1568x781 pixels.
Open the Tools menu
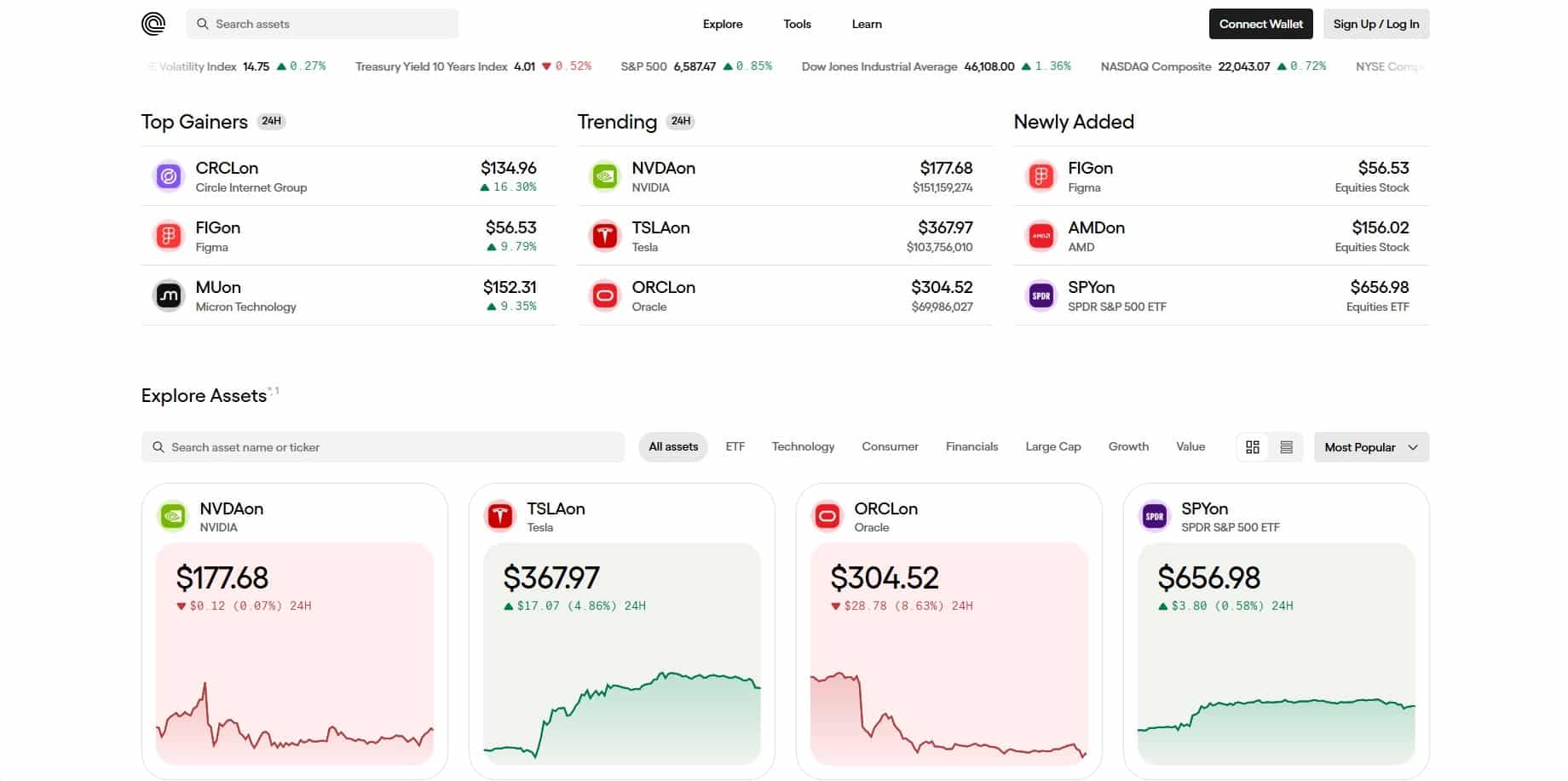[x=798, y=24]
